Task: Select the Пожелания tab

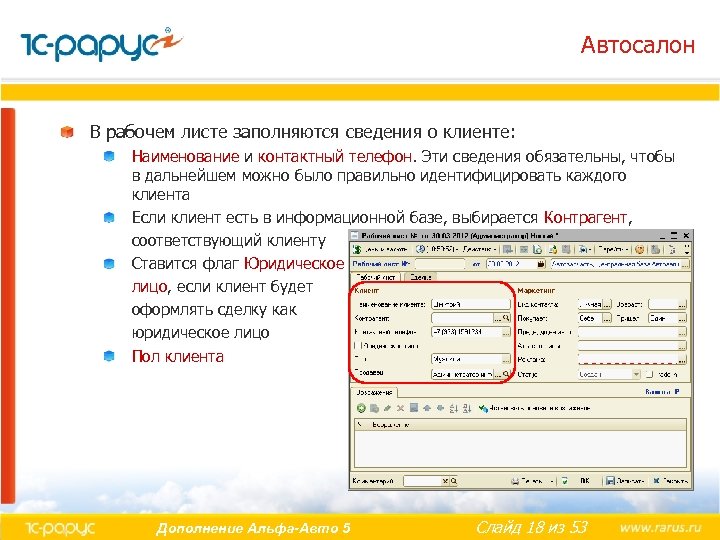Action: coord(374,392)
